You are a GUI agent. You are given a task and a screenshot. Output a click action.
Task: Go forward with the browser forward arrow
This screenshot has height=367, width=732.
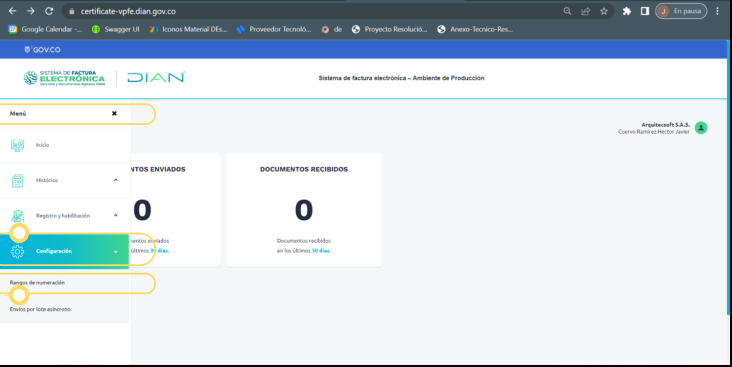[x=31, y=11]
